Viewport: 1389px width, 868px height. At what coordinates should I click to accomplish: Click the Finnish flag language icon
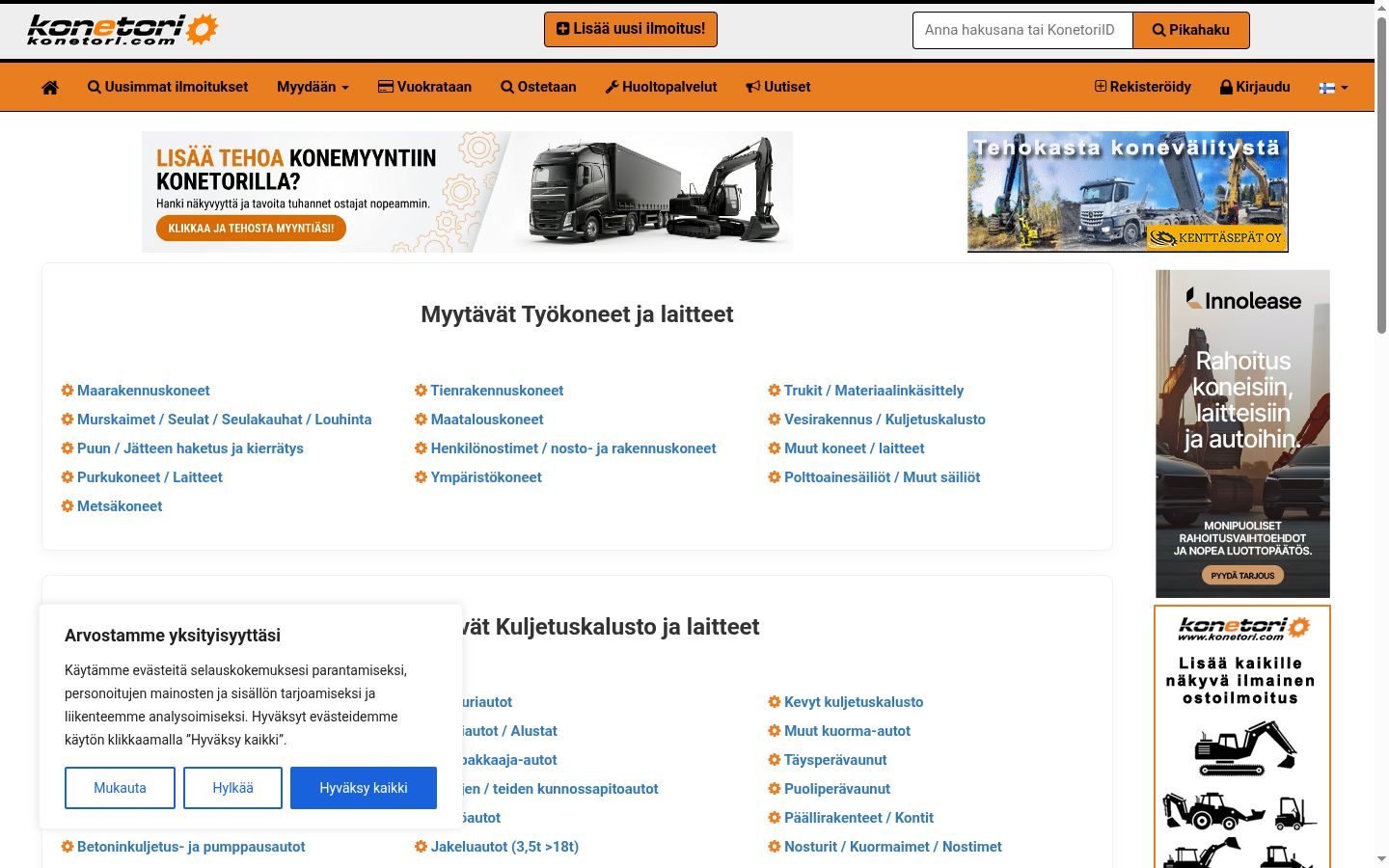point(1327,87)
